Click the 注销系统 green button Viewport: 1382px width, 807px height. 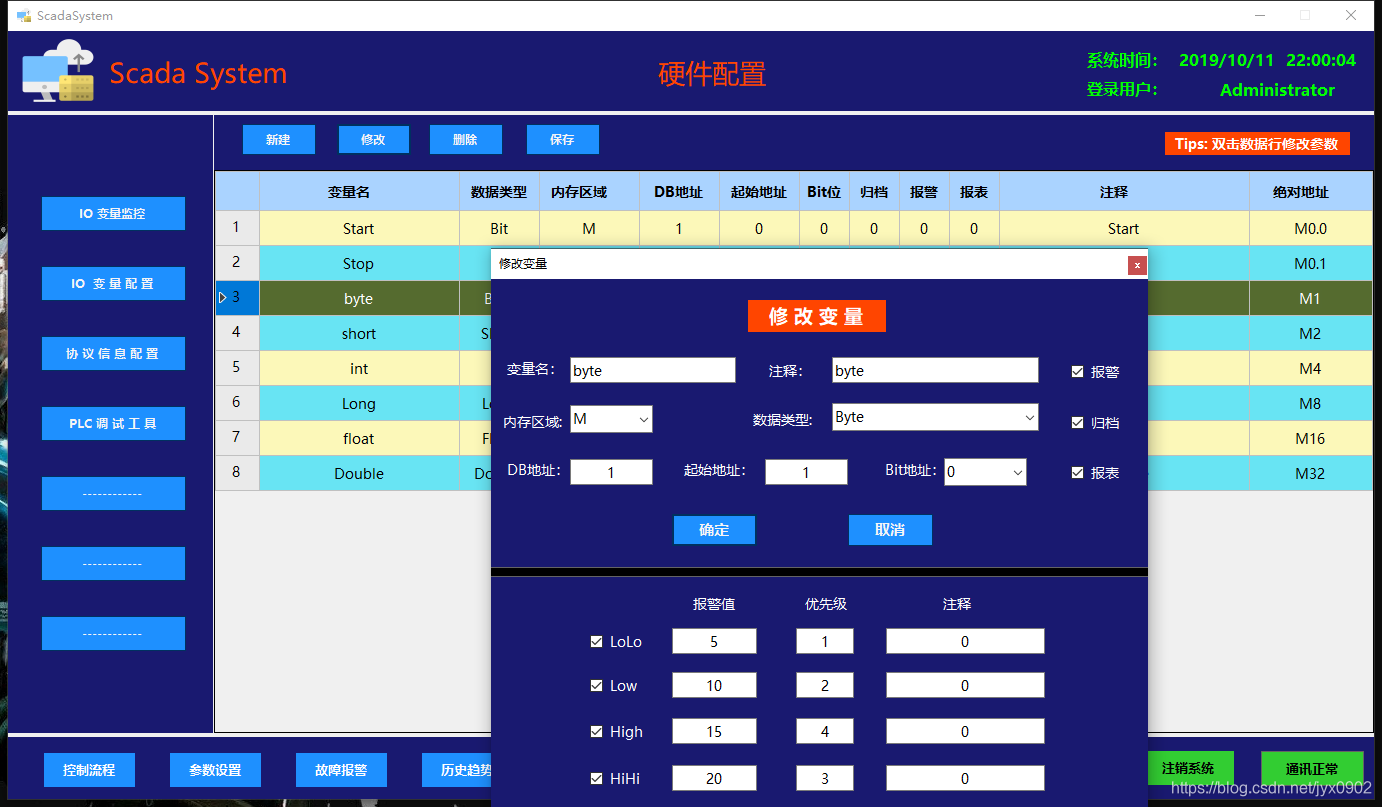[1188, 768]
